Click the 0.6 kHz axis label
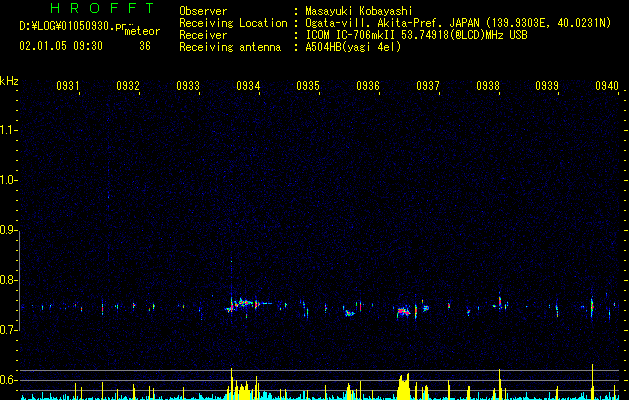Screen dimensions: 629x400 point(8,380)
